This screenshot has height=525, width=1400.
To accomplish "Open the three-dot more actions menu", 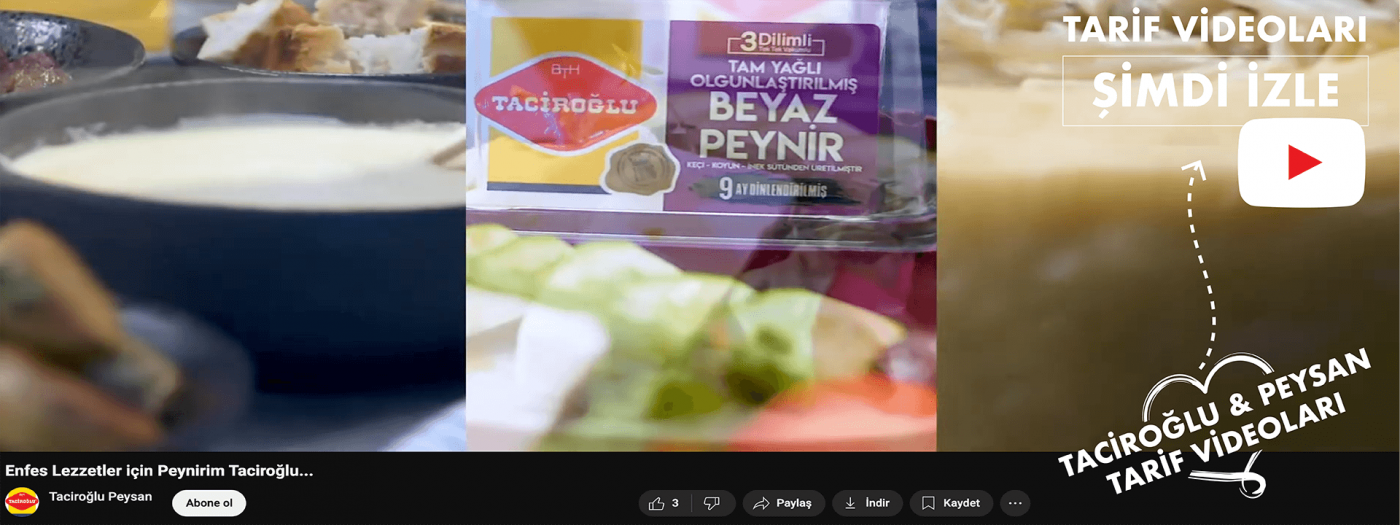I will point(1015,503).
